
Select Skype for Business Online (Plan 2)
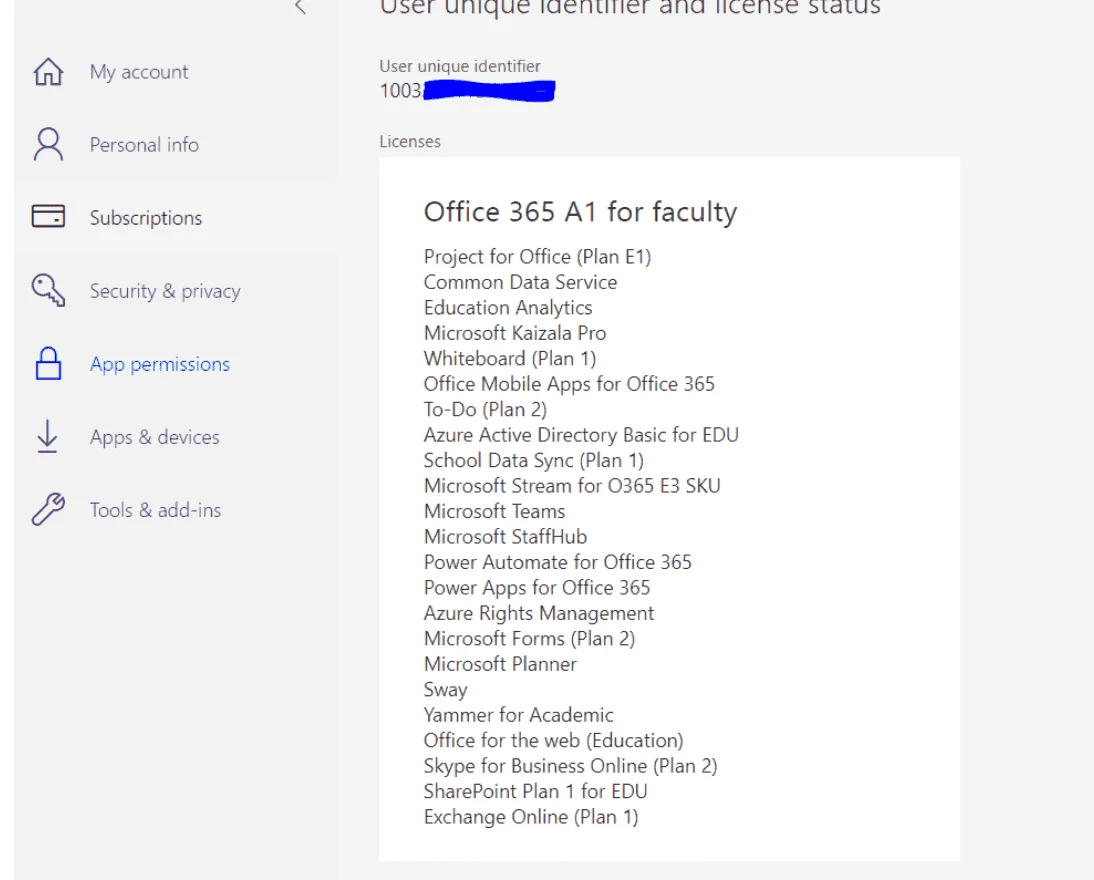tap(571, 766)
